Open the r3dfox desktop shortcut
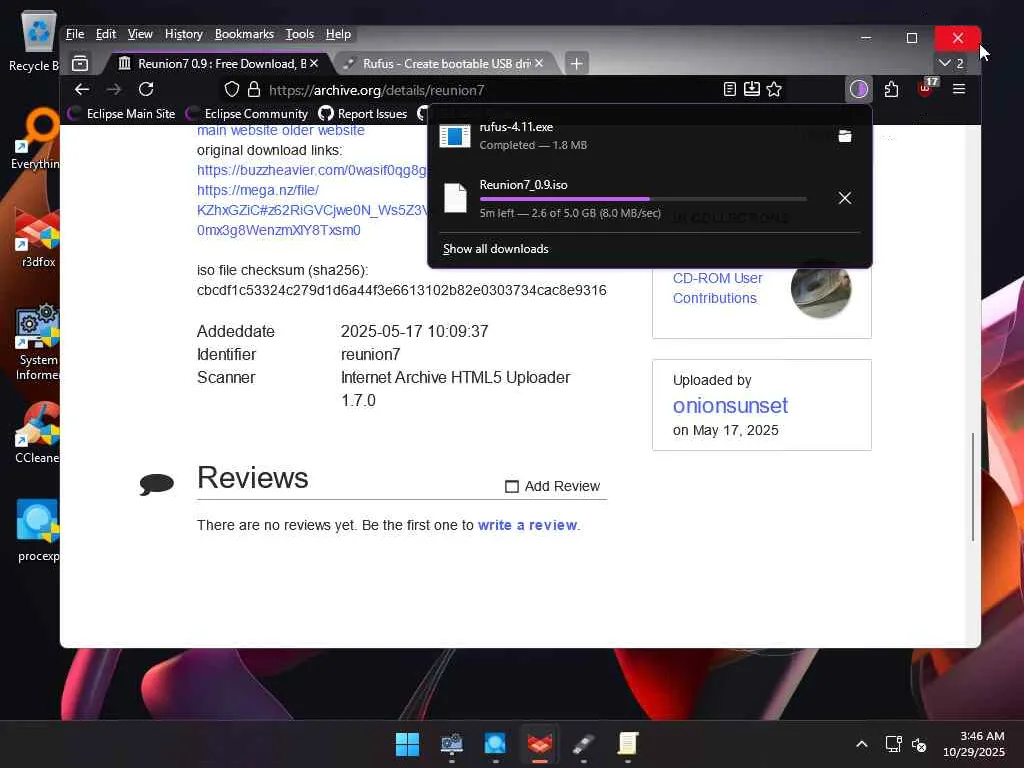The image size is (1024, 768). click(x=37, y=238)
